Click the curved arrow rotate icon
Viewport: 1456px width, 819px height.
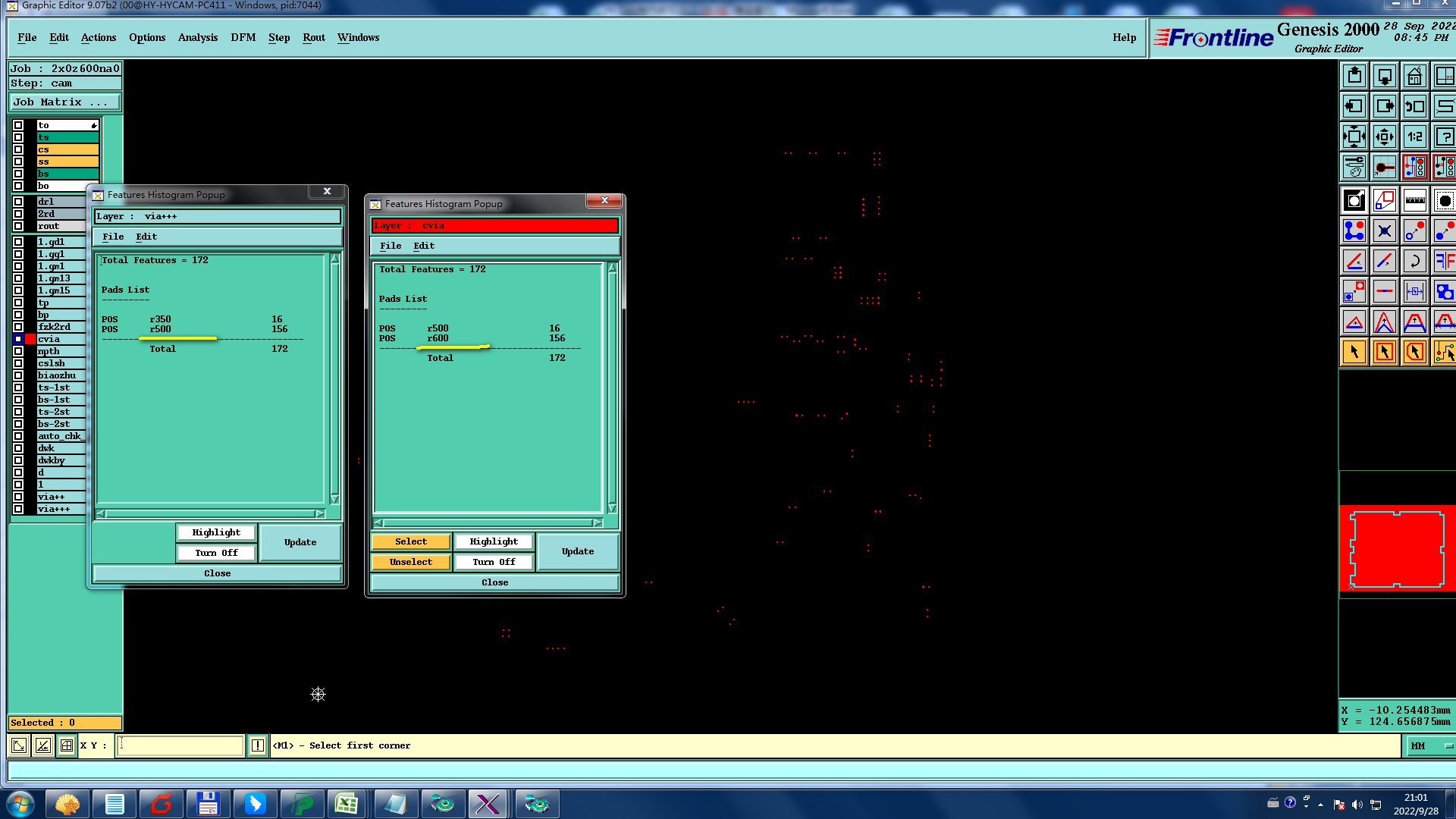[1415, 261]
